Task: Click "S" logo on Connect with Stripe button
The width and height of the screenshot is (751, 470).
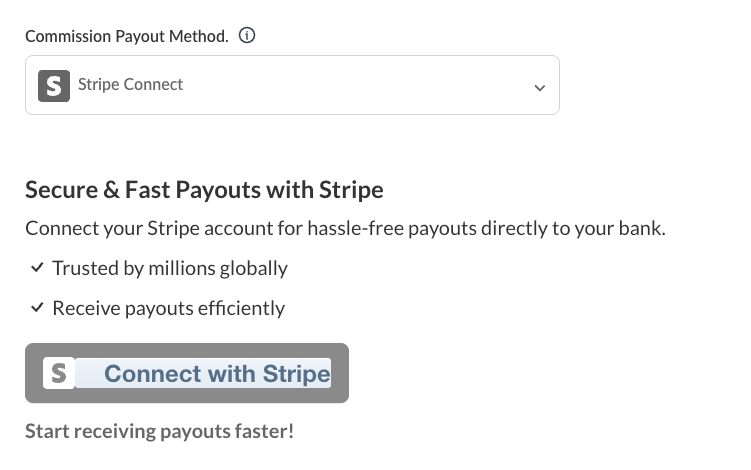Action: 60,374
